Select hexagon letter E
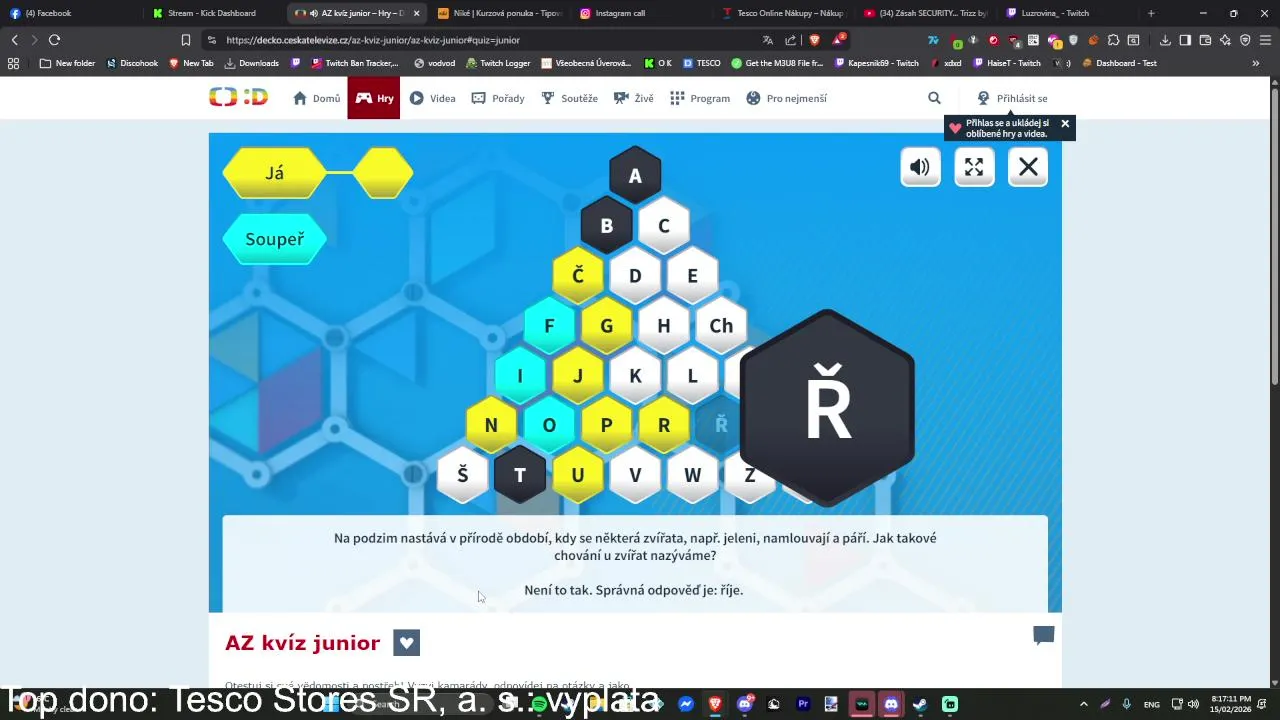Screen dimensions: 1280x720 [692, 276]
